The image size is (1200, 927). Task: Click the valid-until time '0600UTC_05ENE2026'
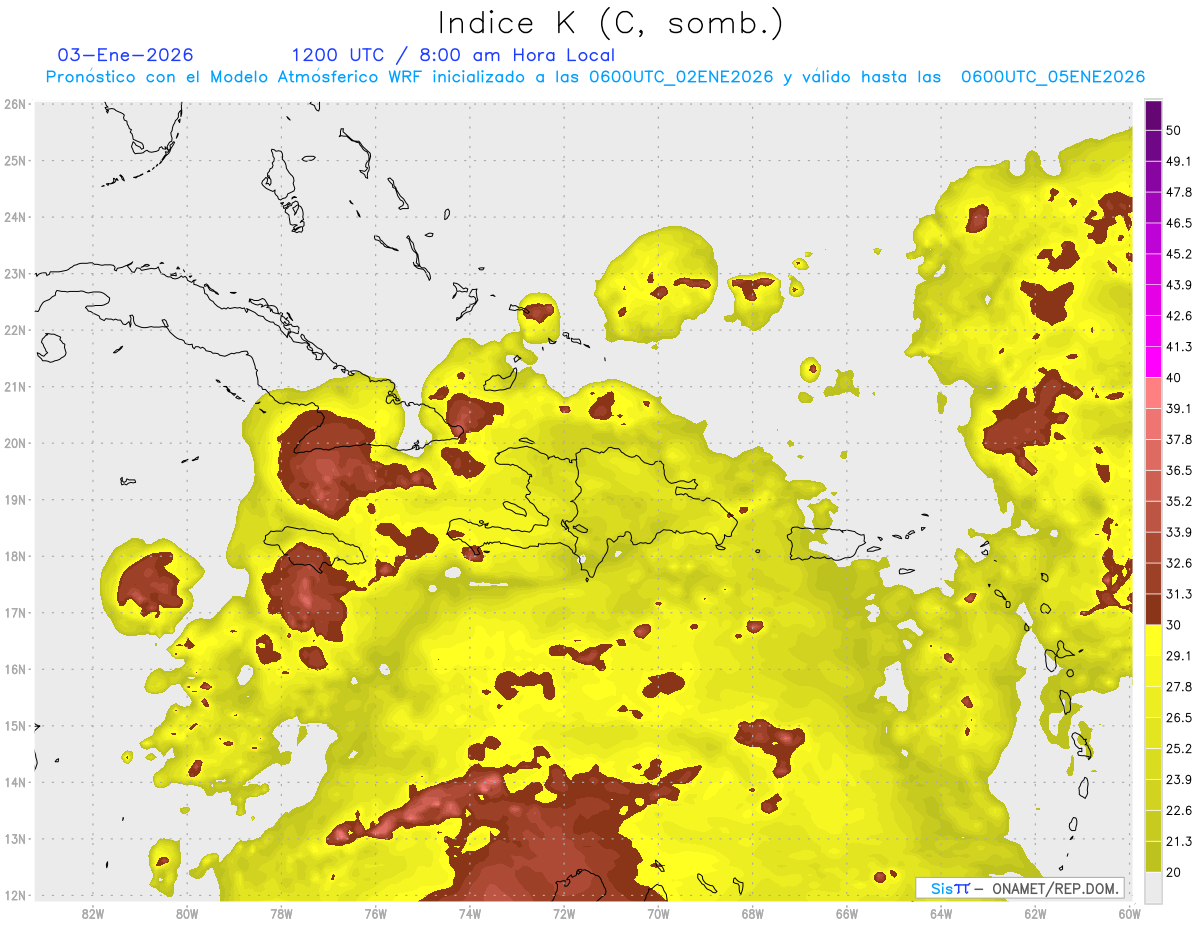pyautogui.click(x=1052, y=77)
